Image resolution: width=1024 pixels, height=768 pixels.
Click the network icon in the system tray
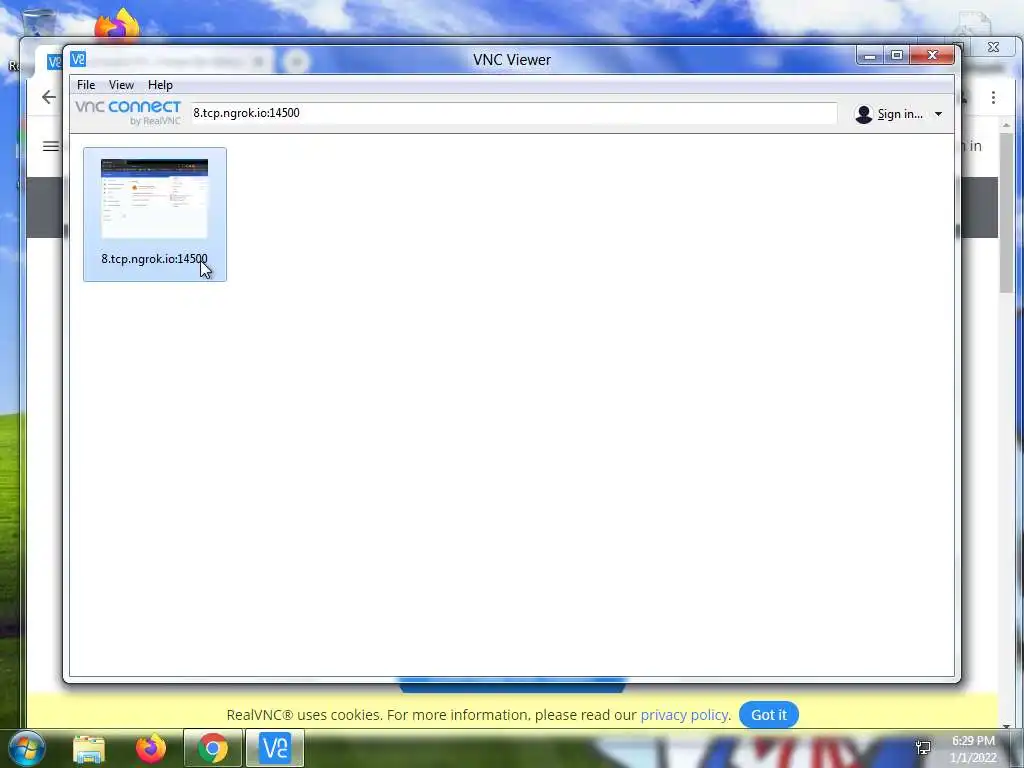tap(923, 748)
